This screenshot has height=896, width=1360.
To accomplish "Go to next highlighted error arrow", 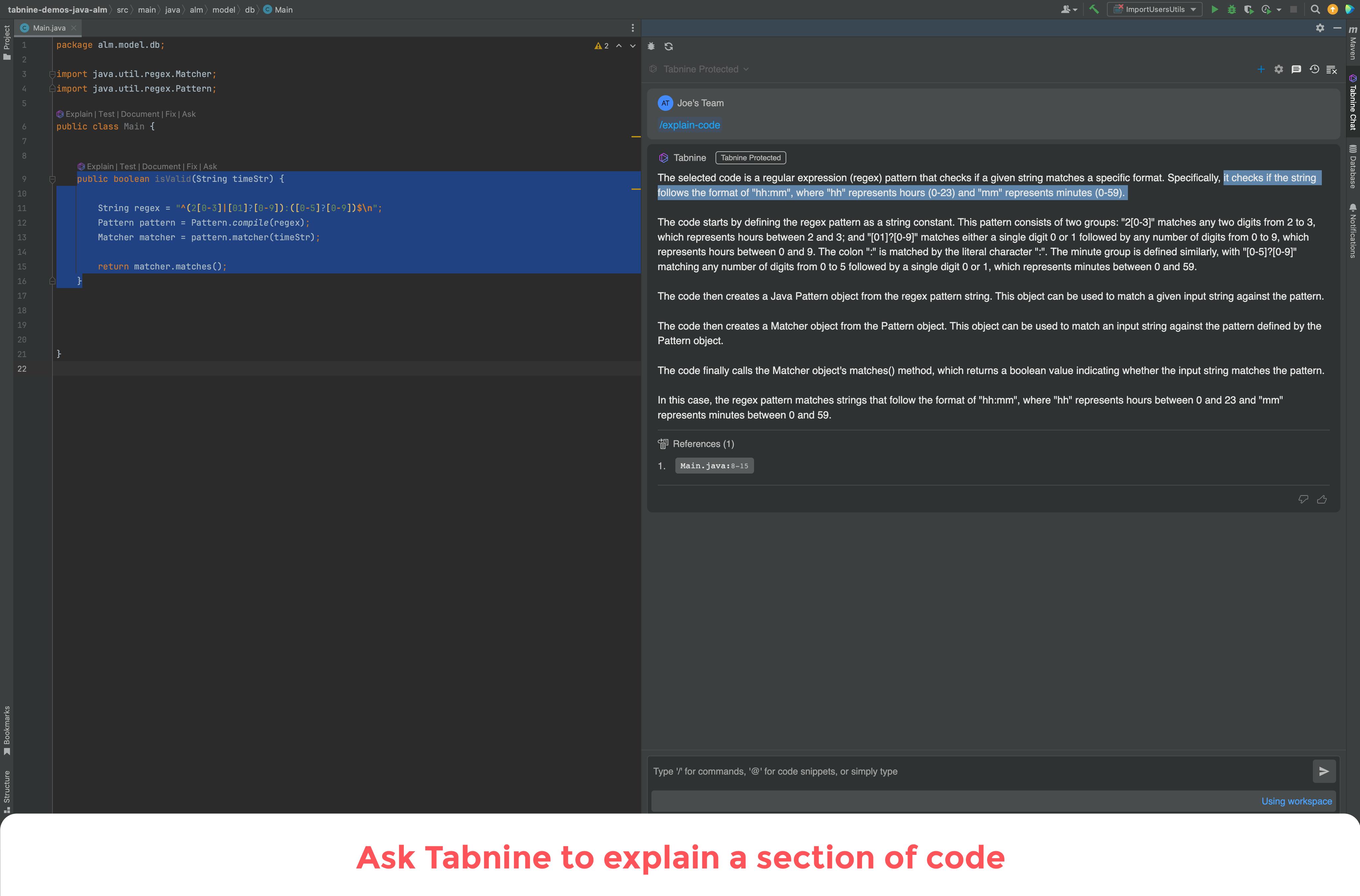I will click(633, 46).
